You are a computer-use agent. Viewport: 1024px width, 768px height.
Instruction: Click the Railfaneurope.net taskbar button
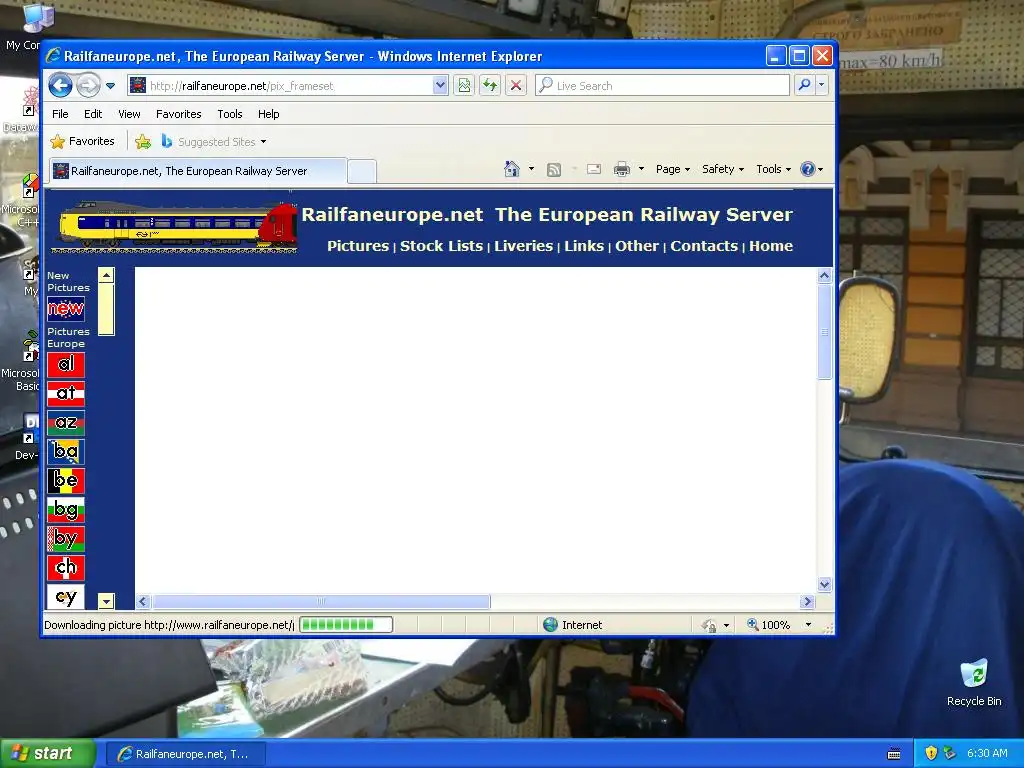tap(185, 754)
